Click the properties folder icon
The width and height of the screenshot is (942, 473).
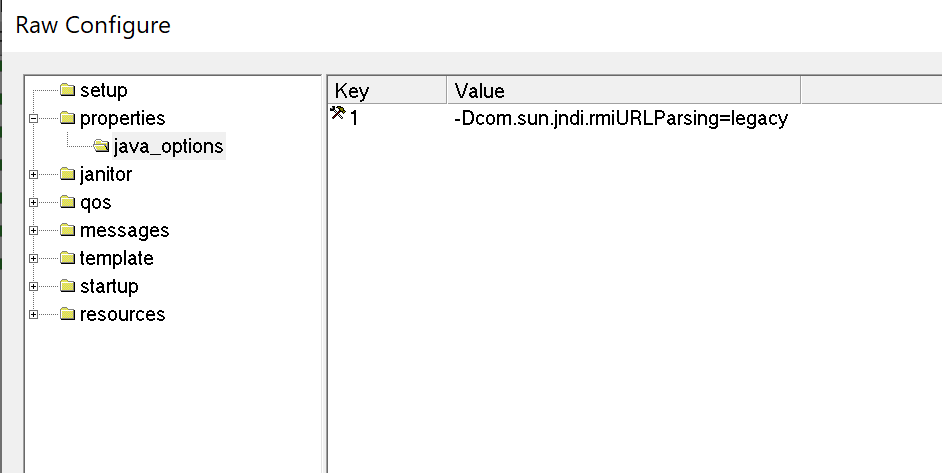pyautogui.click(x=67, y=119)
